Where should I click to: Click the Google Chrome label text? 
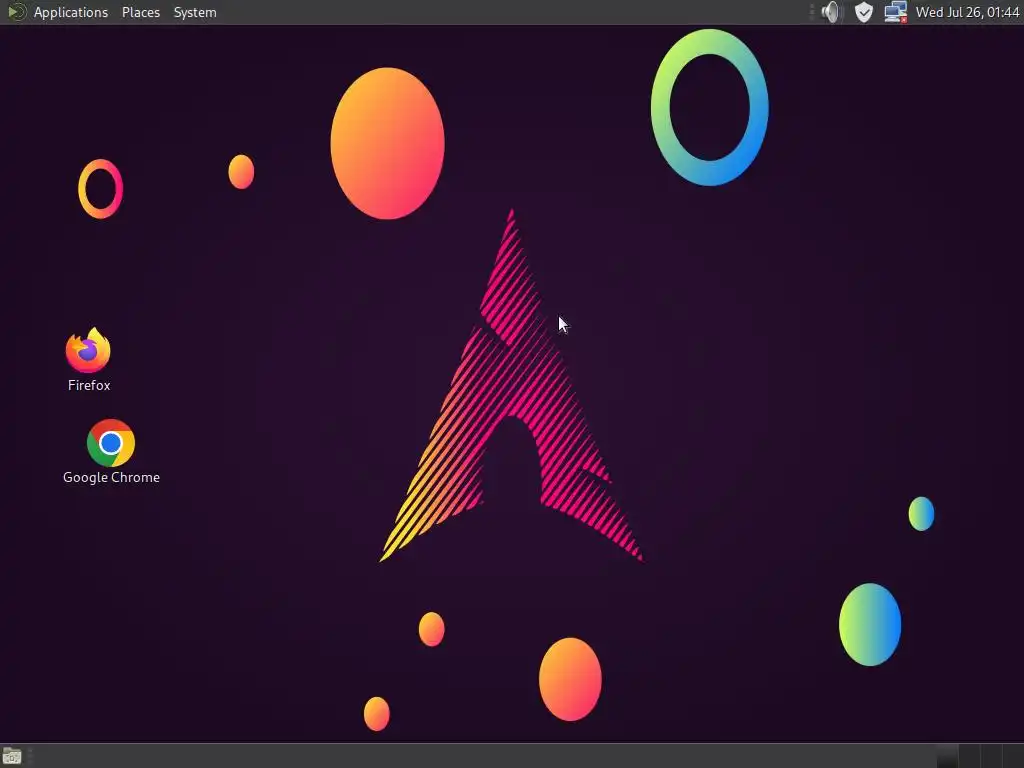111,477
